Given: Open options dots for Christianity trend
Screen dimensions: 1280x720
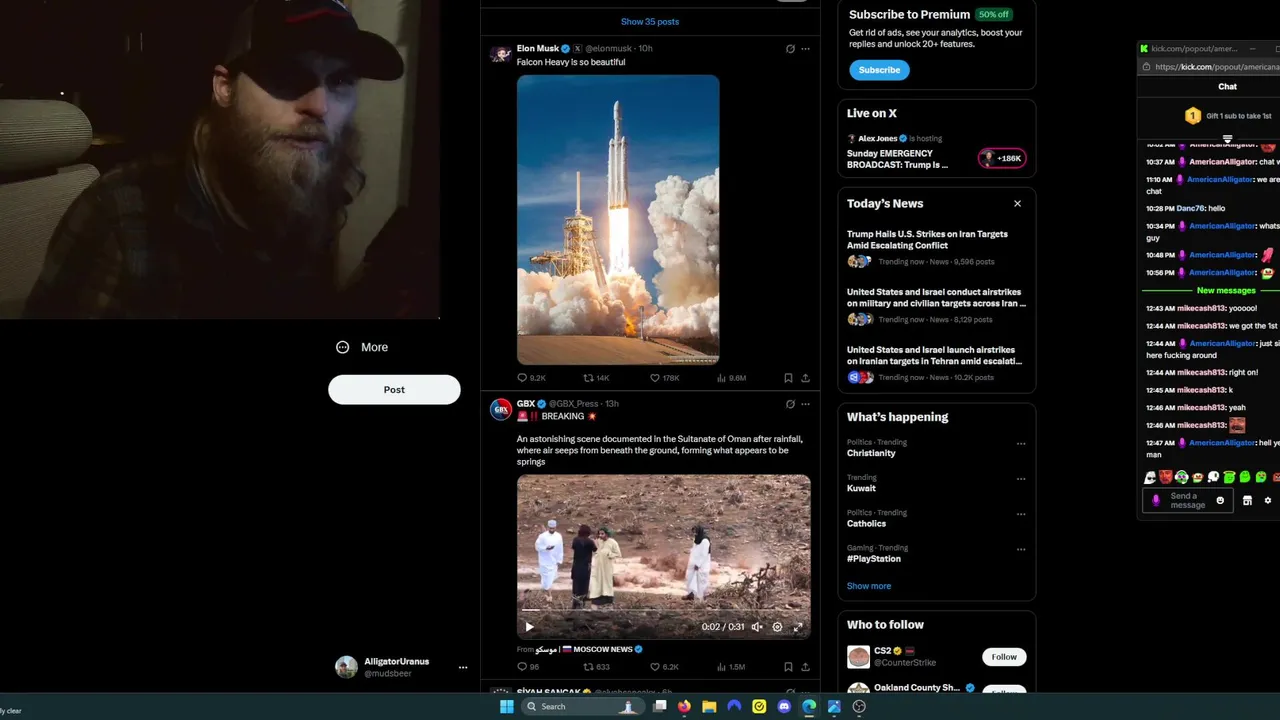Looking at the screenshot, I should [x=1021, y=444].
